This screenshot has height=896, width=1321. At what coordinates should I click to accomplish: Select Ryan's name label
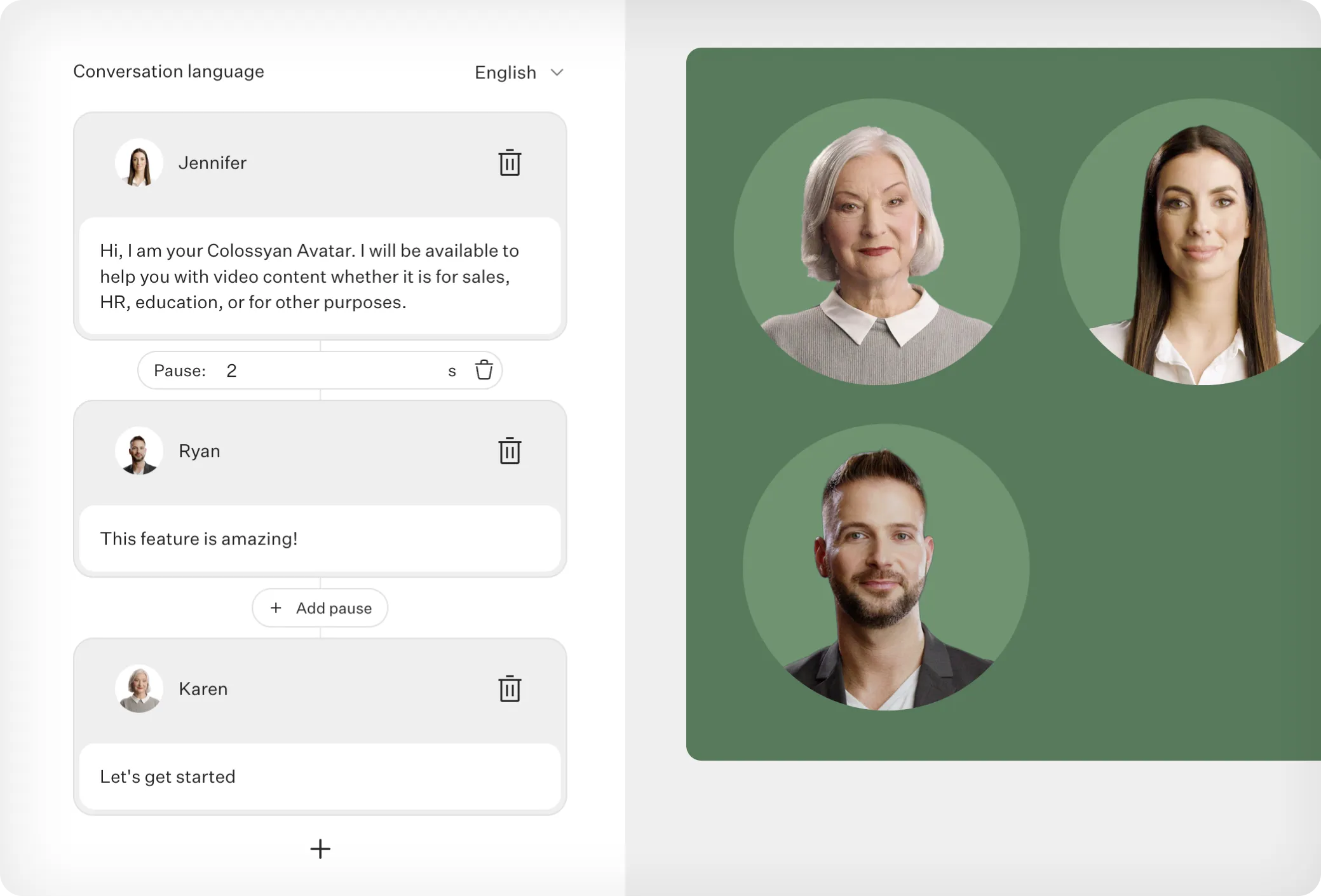point(200,451)
